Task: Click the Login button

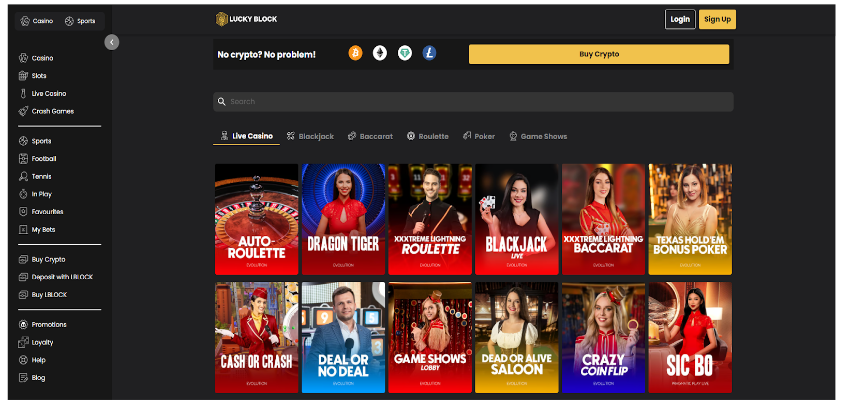Action: 680,20
